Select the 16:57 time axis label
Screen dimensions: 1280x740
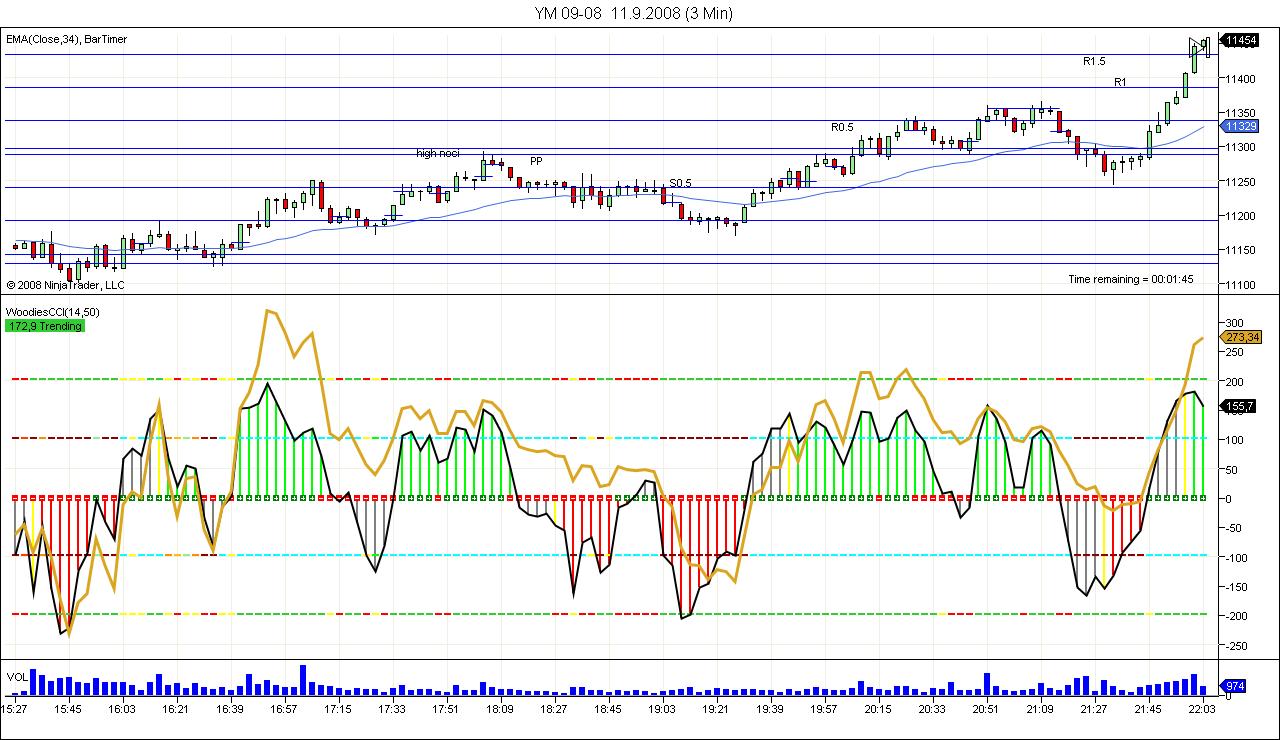coord(284,709)
